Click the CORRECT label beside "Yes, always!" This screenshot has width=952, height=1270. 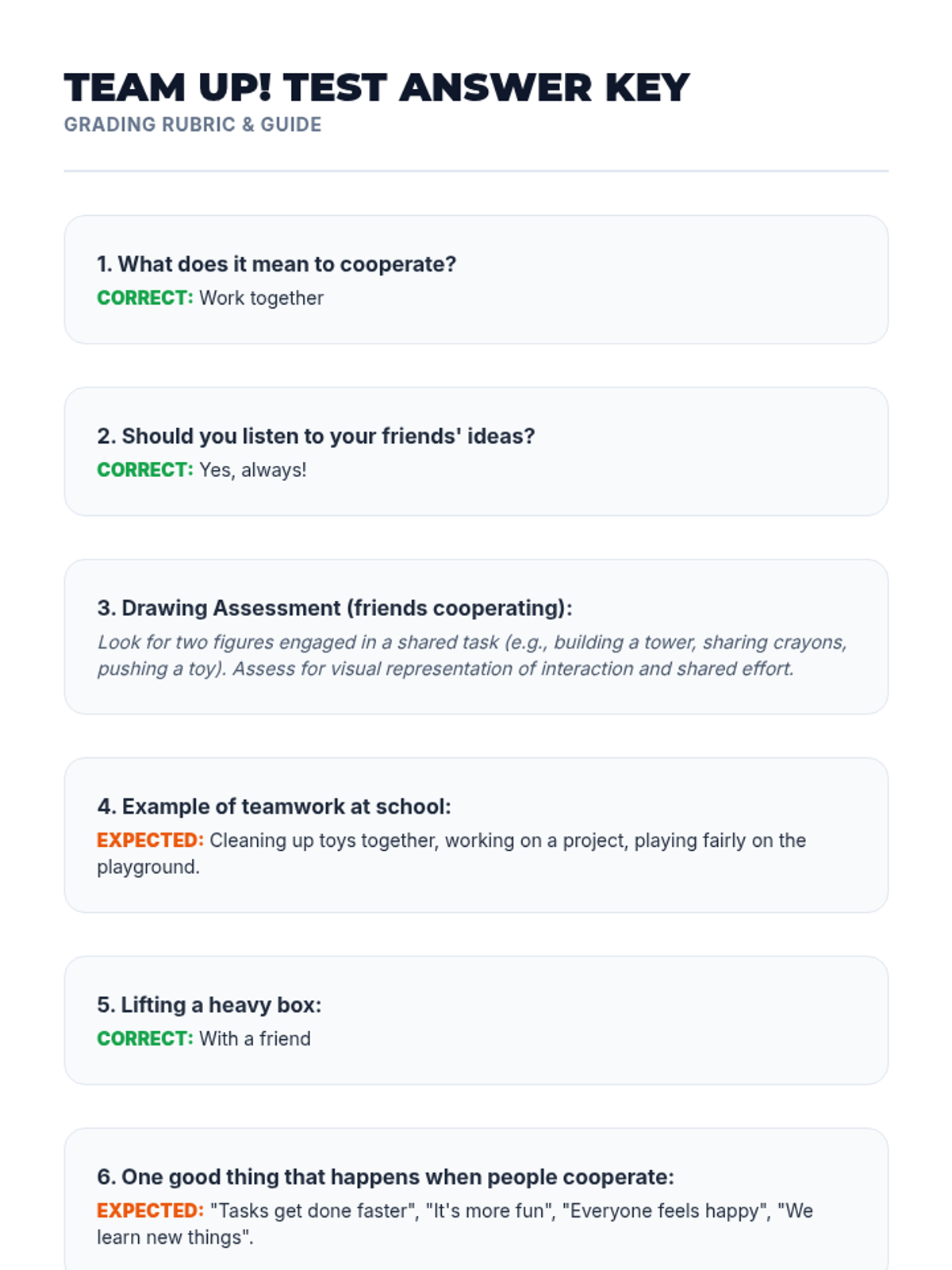coord(144,470)
